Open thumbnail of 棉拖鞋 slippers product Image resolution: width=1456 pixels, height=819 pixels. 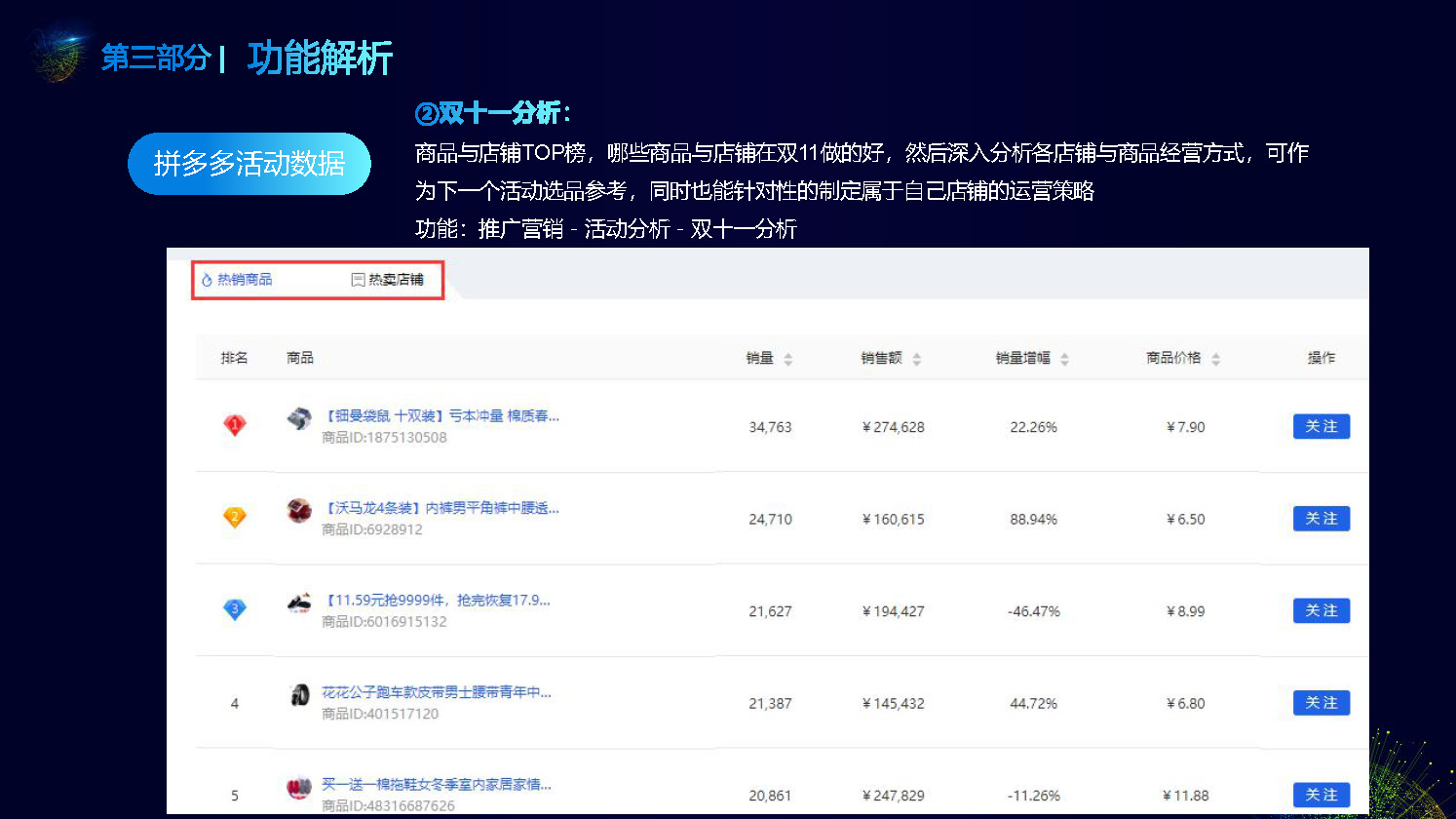coord(299,787)
